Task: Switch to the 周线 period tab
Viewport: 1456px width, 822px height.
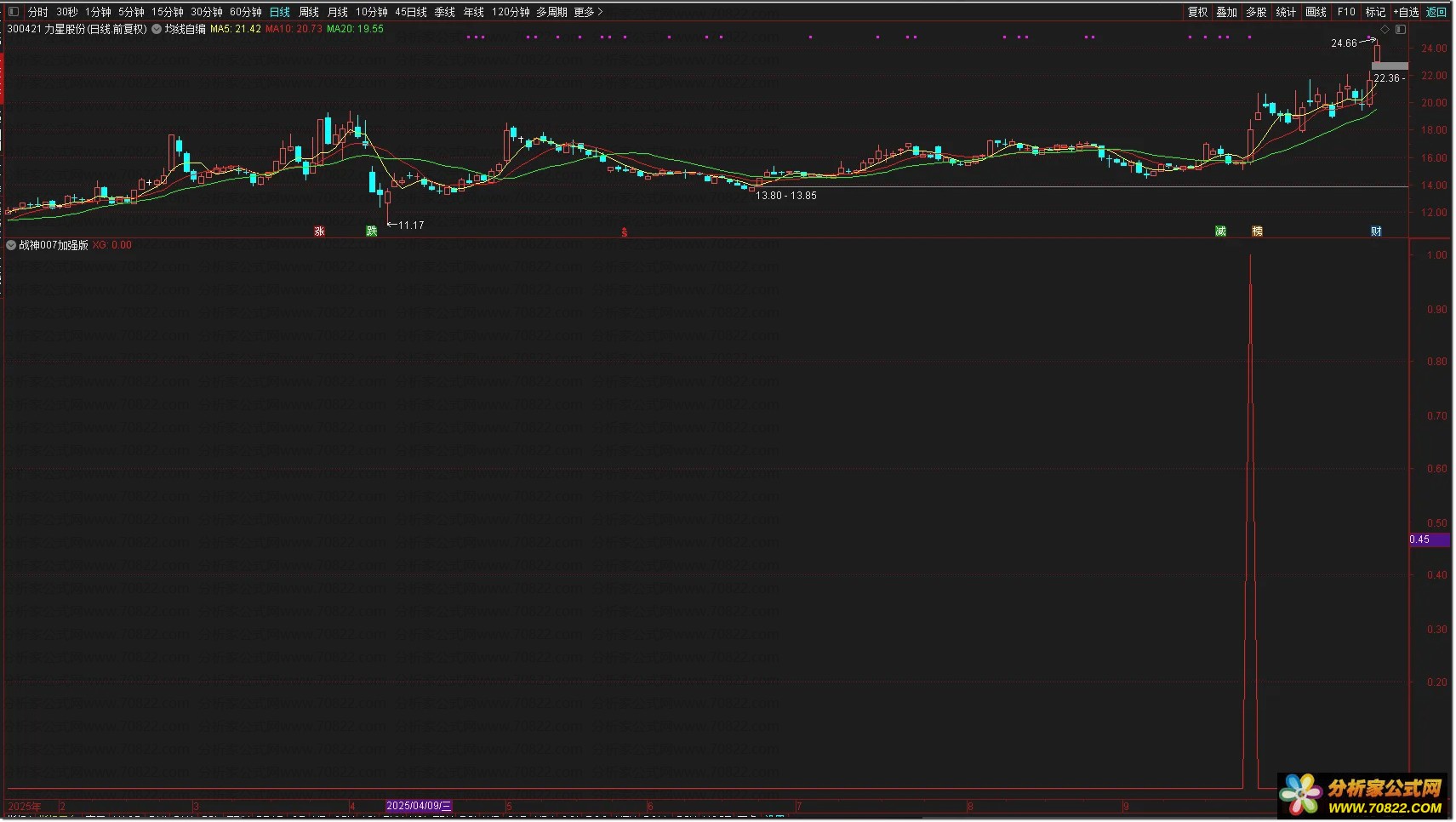Action: pos(309,12)
